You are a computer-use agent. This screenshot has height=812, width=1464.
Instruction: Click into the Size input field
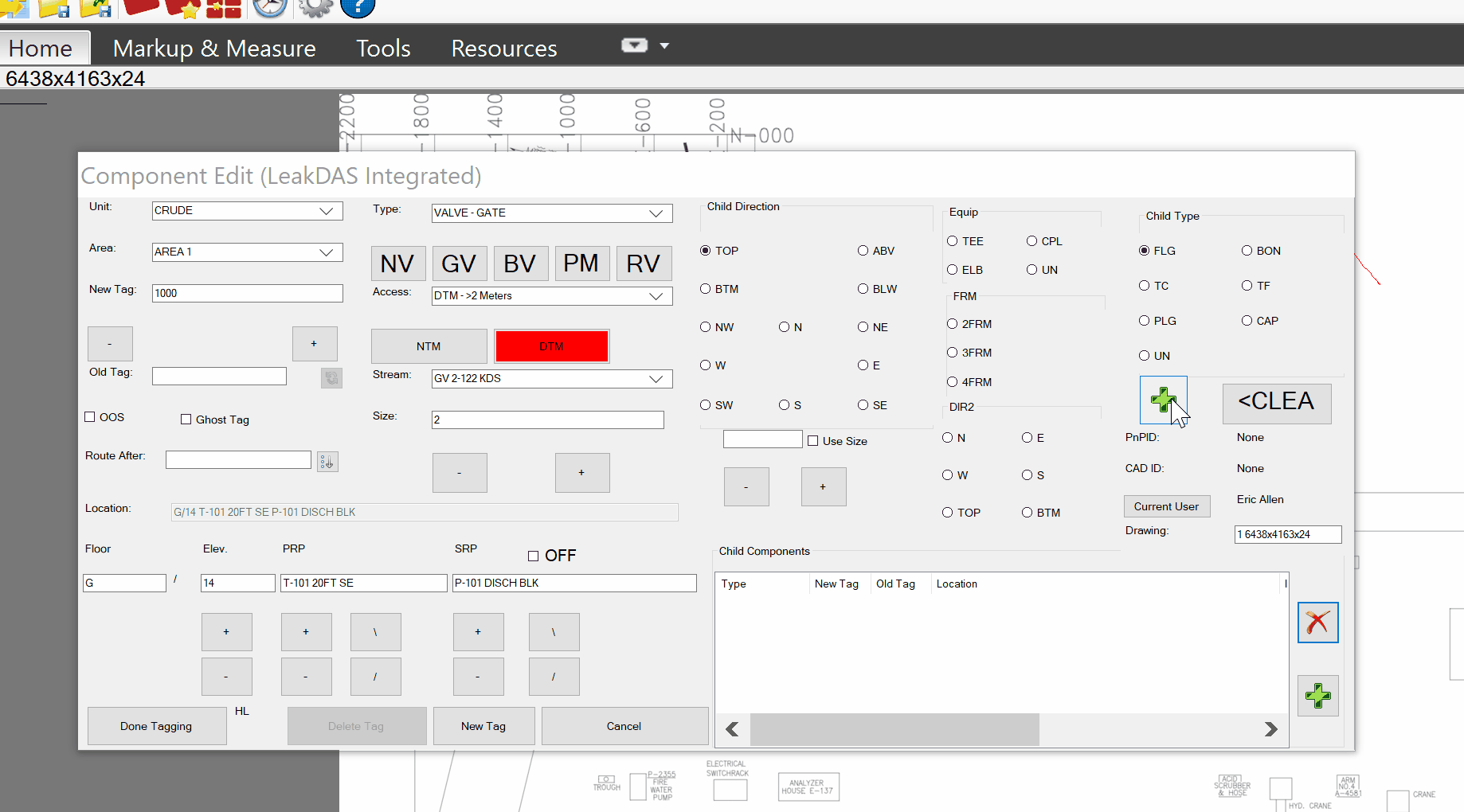(547, 420)
